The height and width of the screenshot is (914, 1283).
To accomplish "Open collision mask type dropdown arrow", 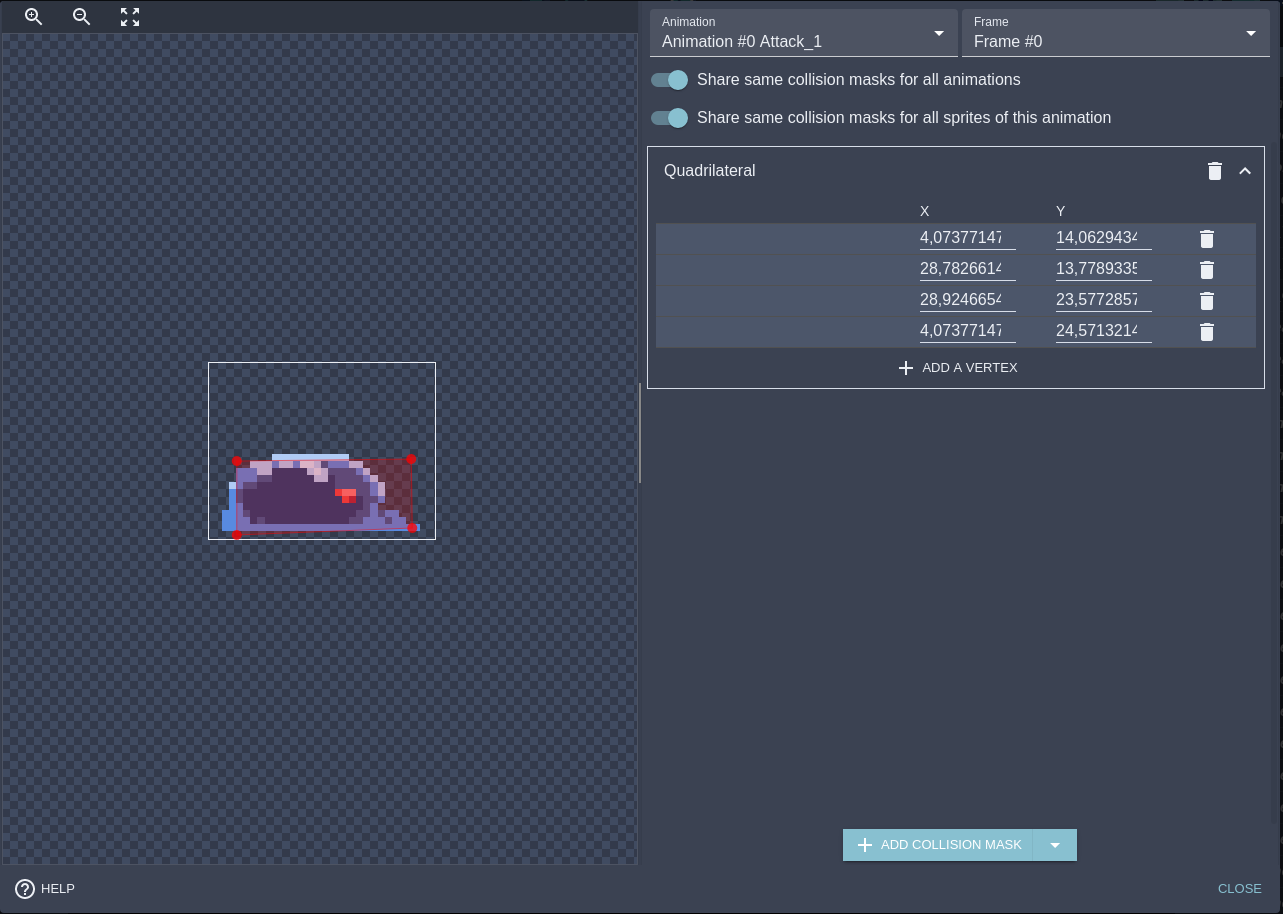I will click(x=1055, y=845).
